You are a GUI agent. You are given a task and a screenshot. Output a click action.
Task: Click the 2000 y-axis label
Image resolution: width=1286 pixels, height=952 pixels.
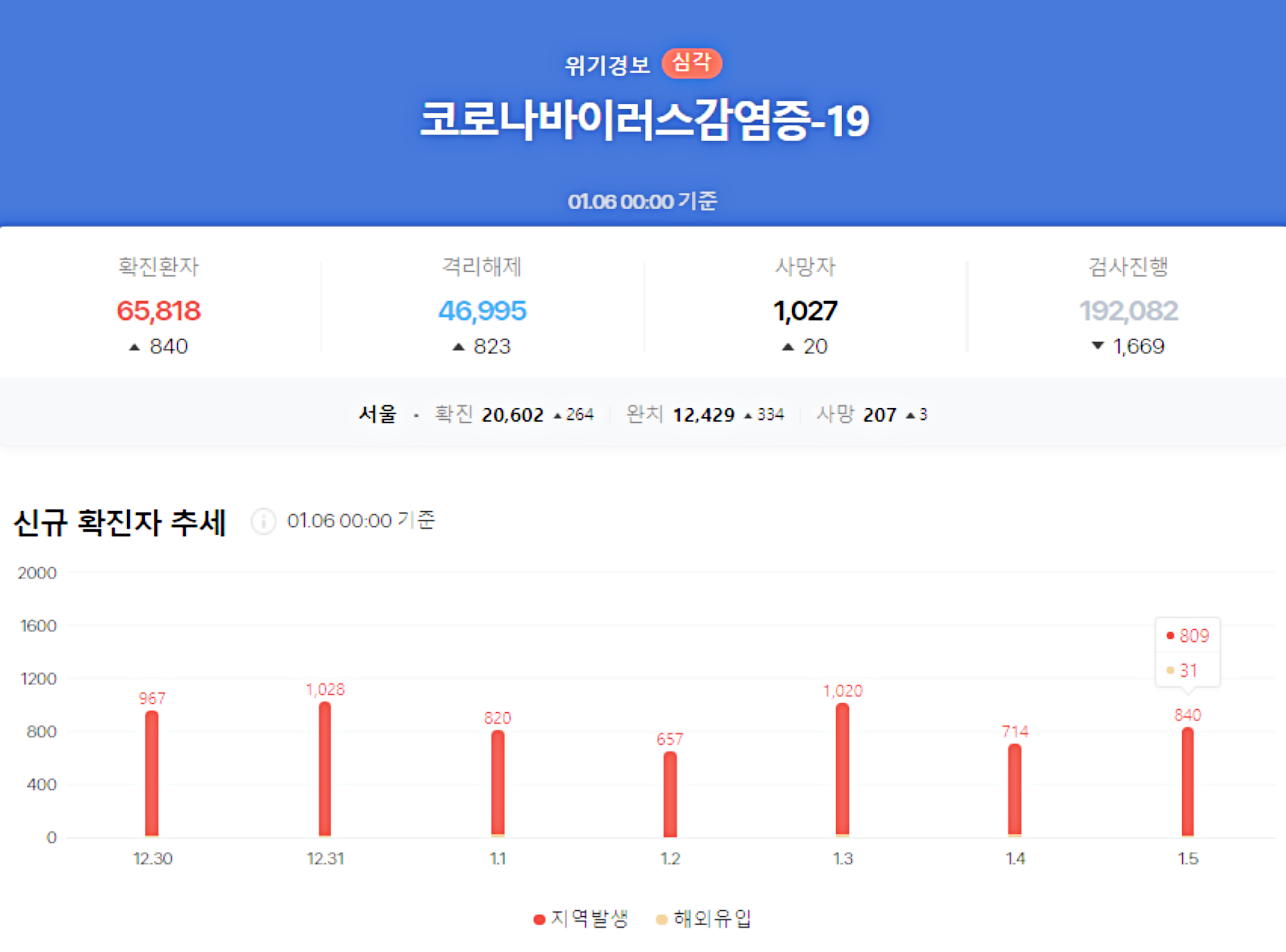[37, 573]
